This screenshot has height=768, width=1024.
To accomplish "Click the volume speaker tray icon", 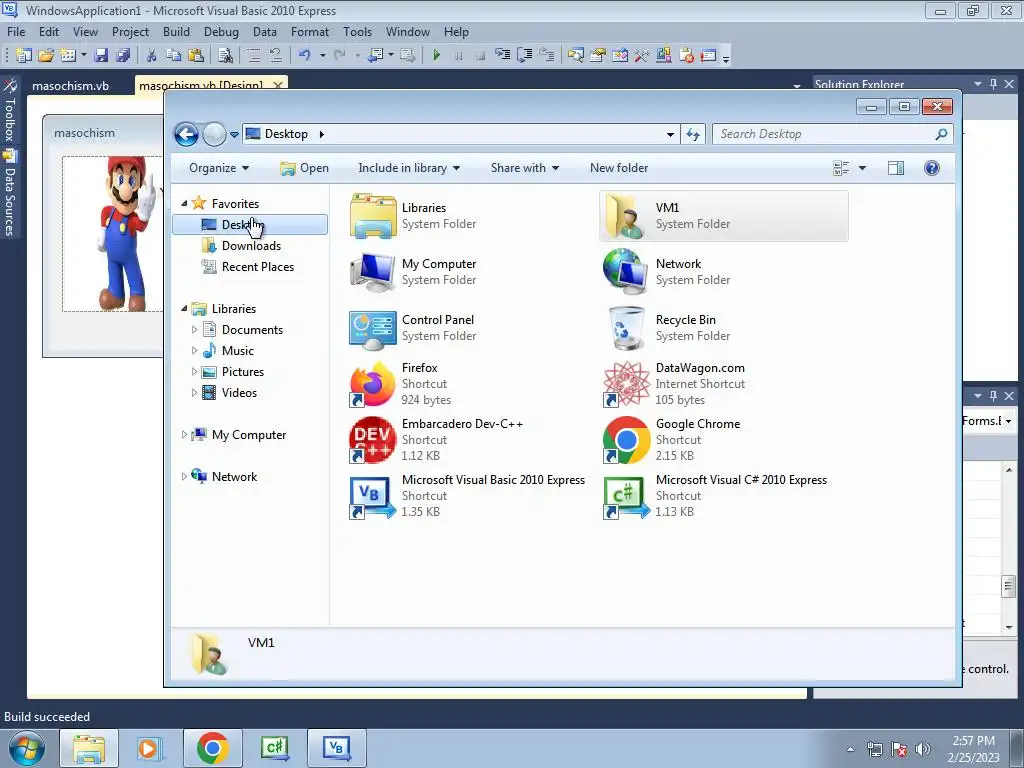I will 923,749.
